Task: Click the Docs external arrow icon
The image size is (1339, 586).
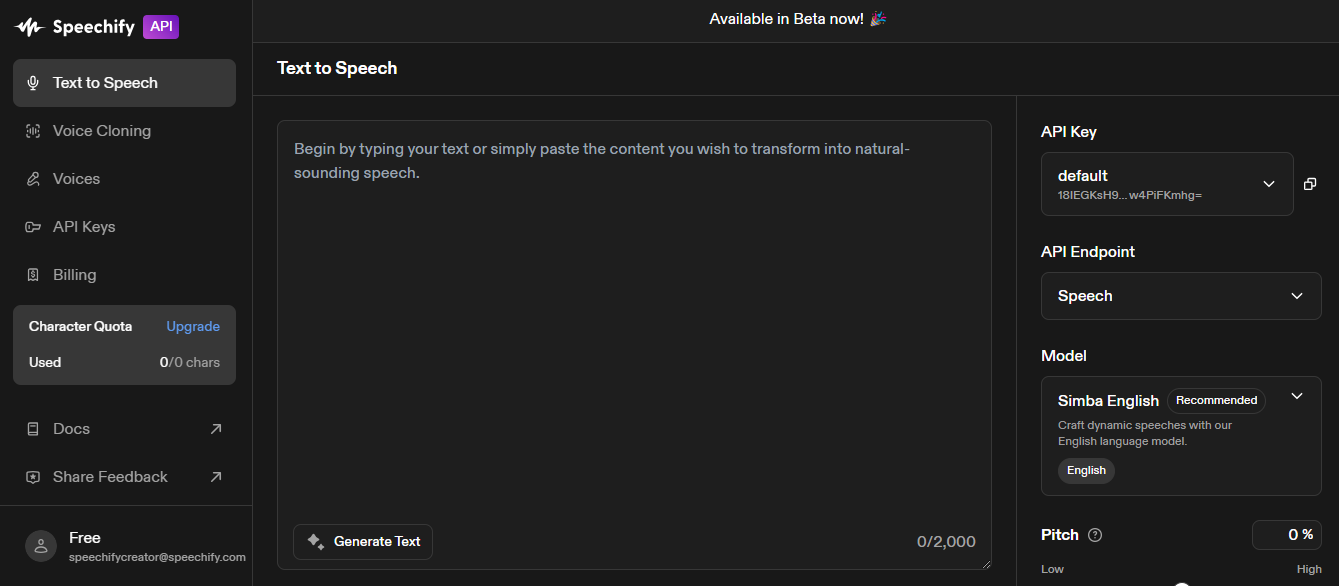Action: tap(216, 429)
